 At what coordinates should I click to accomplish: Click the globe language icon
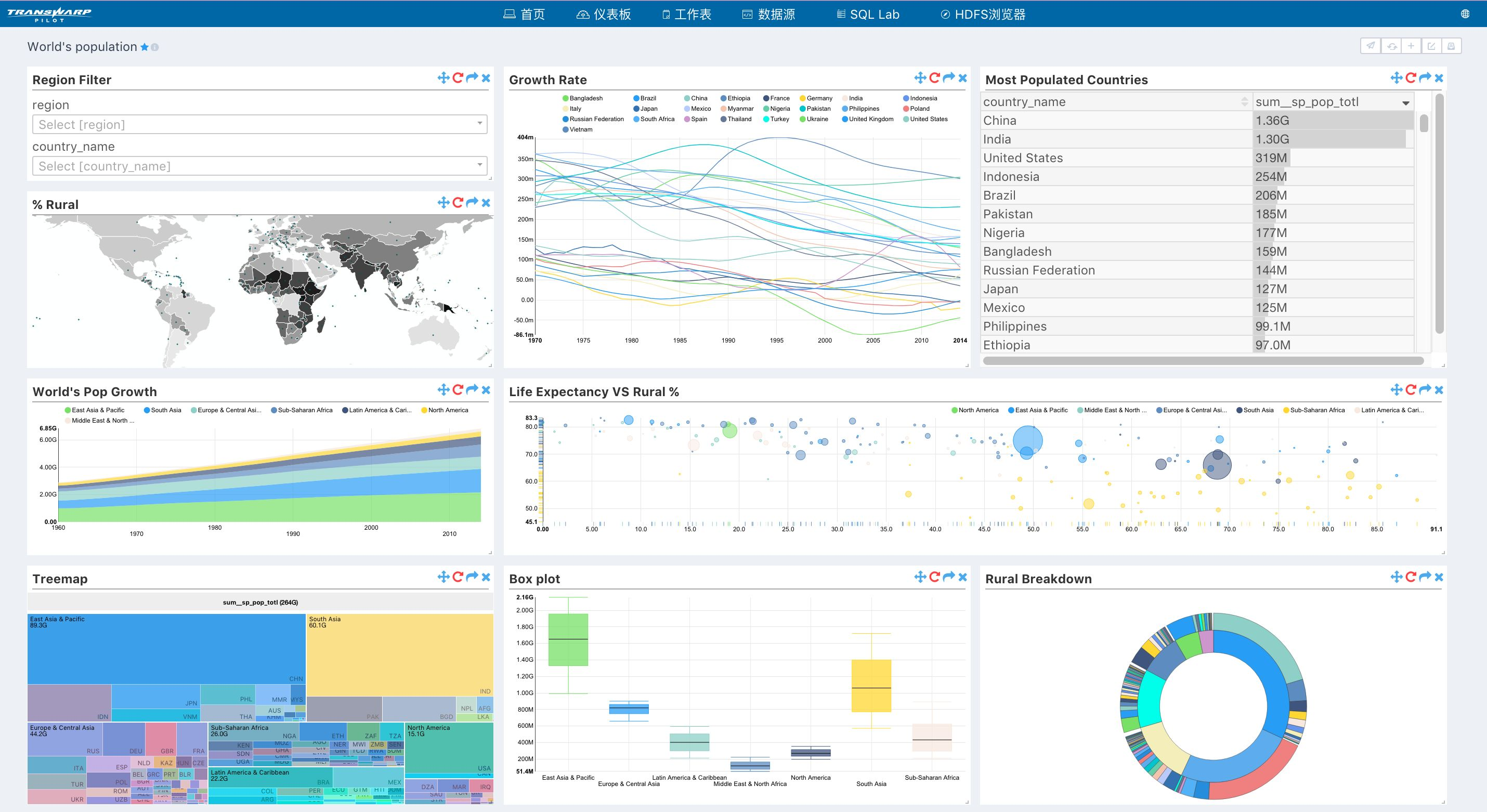pos(1465,14)
